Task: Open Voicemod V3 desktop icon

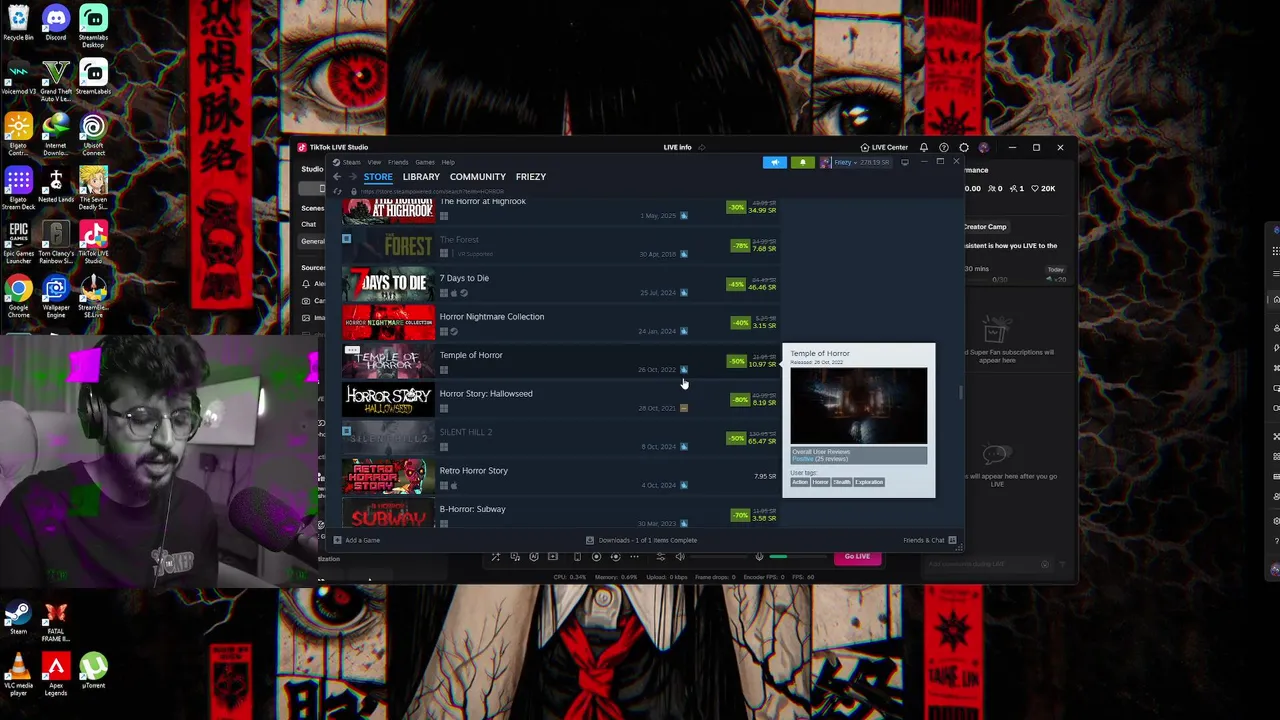Action: [18, 78]
